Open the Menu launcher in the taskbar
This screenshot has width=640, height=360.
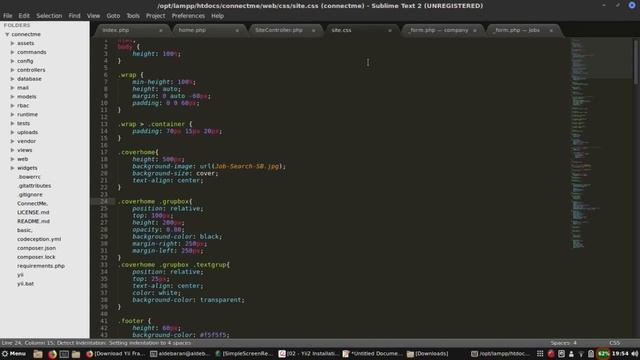click(14, 354)
